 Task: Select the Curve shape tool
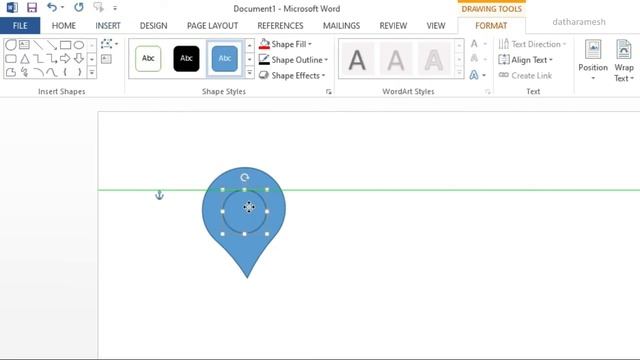pyautogui.click(x=51, y=72)
